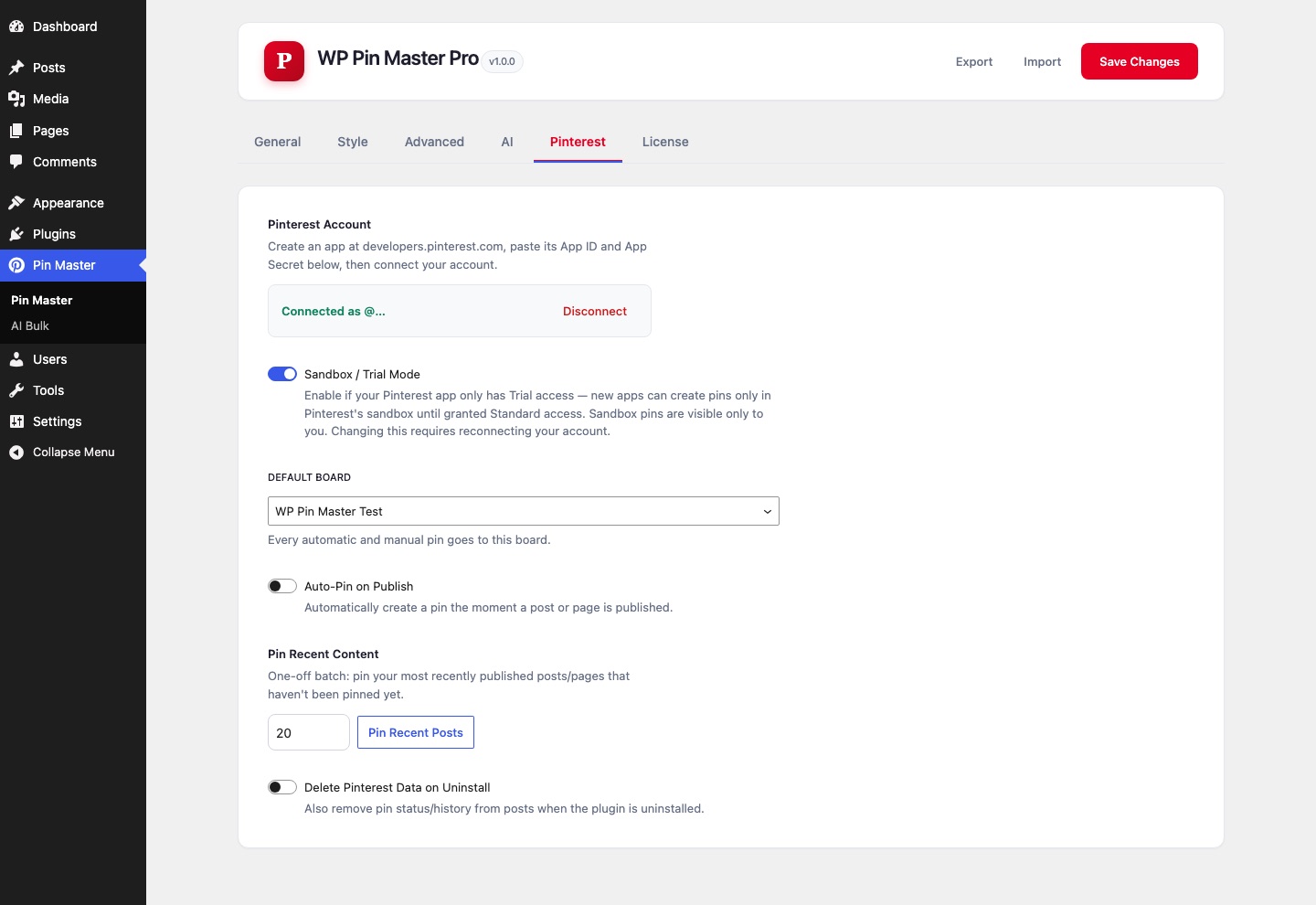Open the Advanced tab

coord(435,142)
